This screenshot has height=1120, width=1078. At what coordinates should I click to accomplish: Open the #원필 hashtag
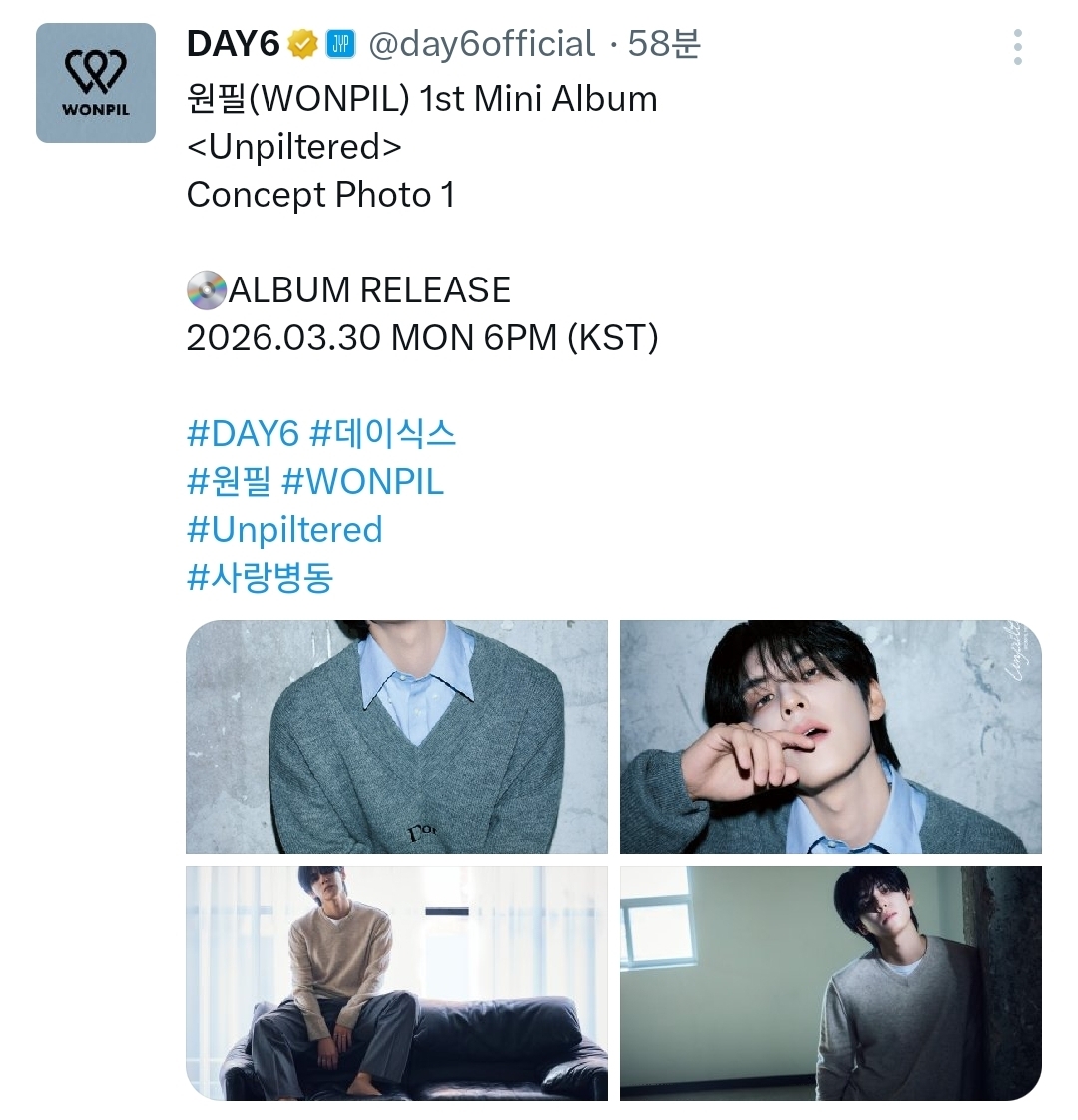point(229,481)
